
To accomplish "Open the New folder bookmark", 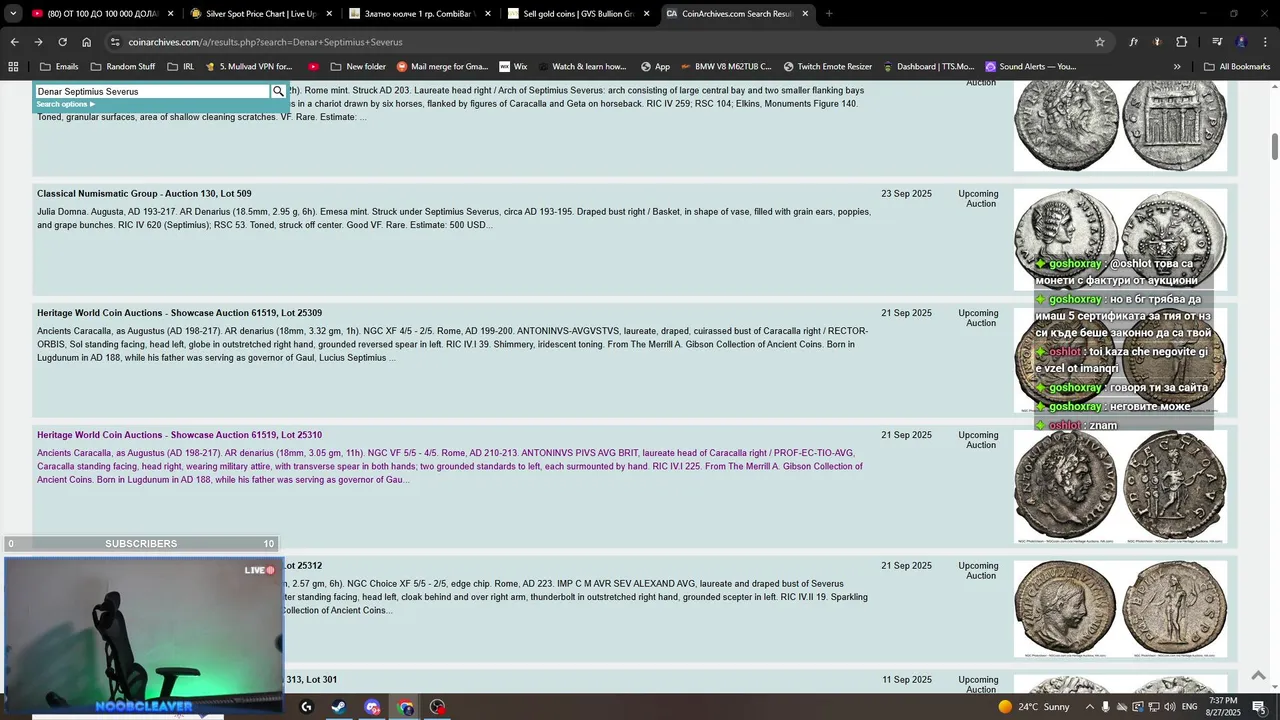I will coord(357,67).
